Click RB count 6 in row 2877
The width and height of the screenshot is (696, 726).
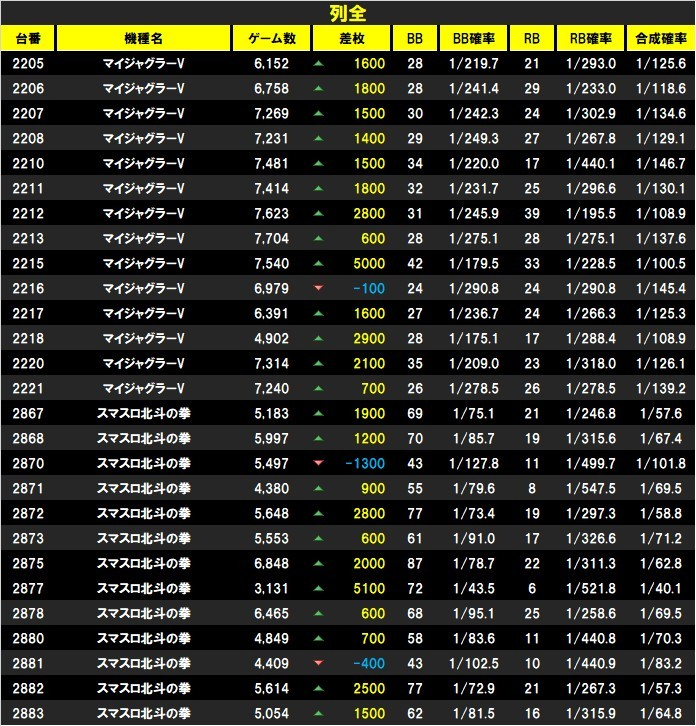coord(532,588)
